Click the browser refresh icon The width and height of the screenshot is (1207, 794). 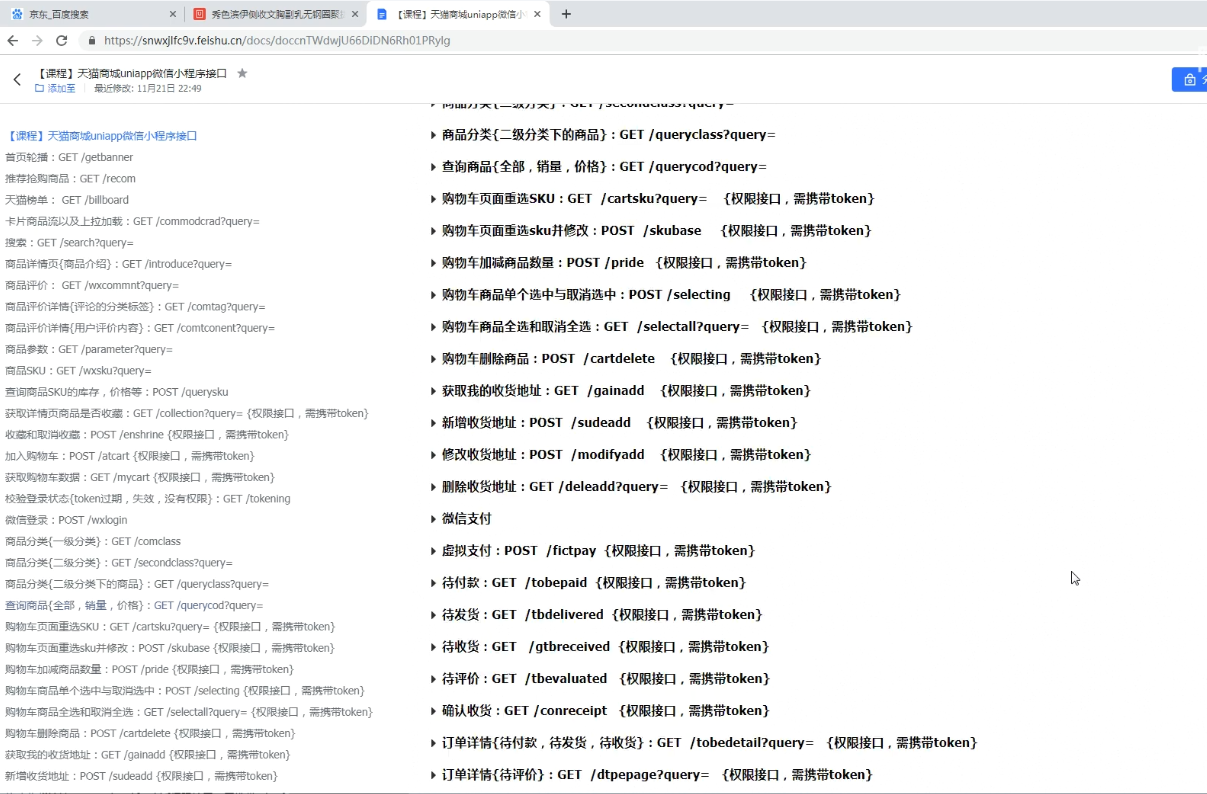pos(62,41)
